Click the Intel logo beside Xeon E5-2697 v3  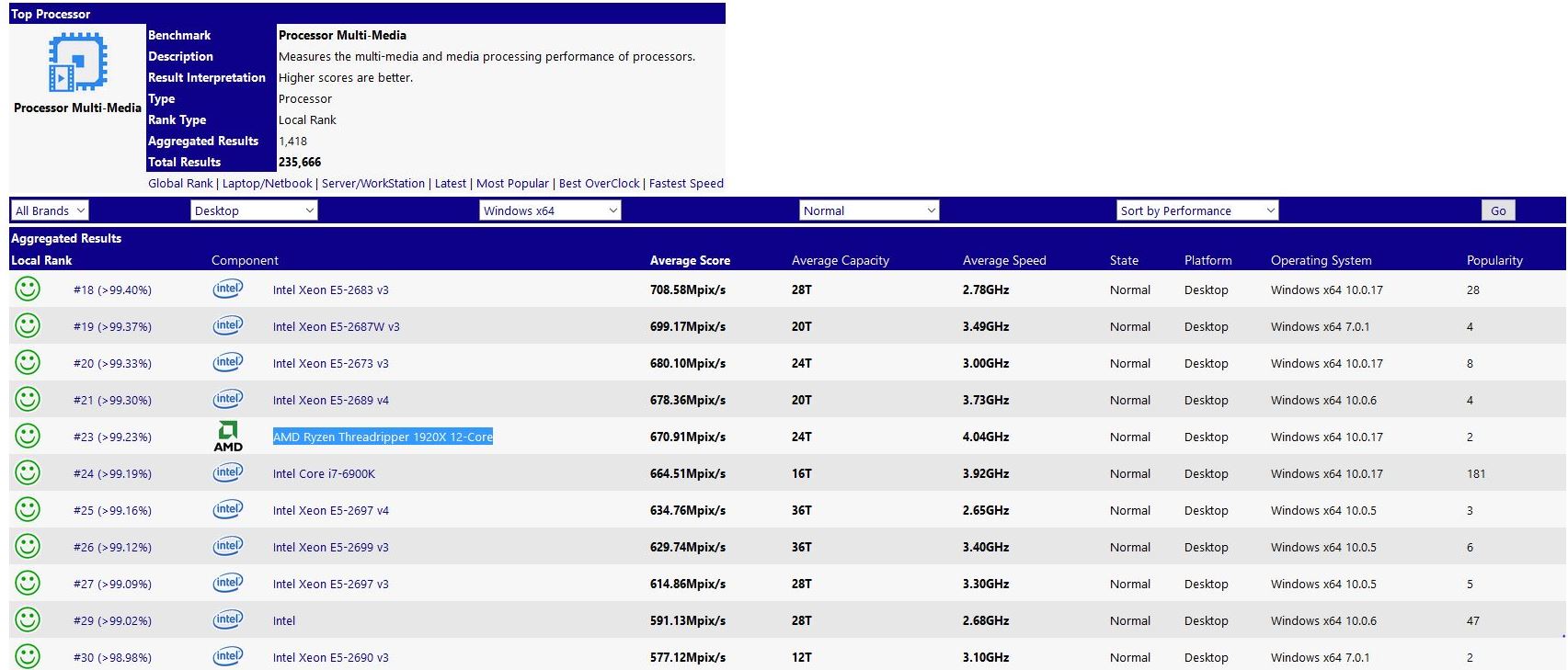coord(228,583)
